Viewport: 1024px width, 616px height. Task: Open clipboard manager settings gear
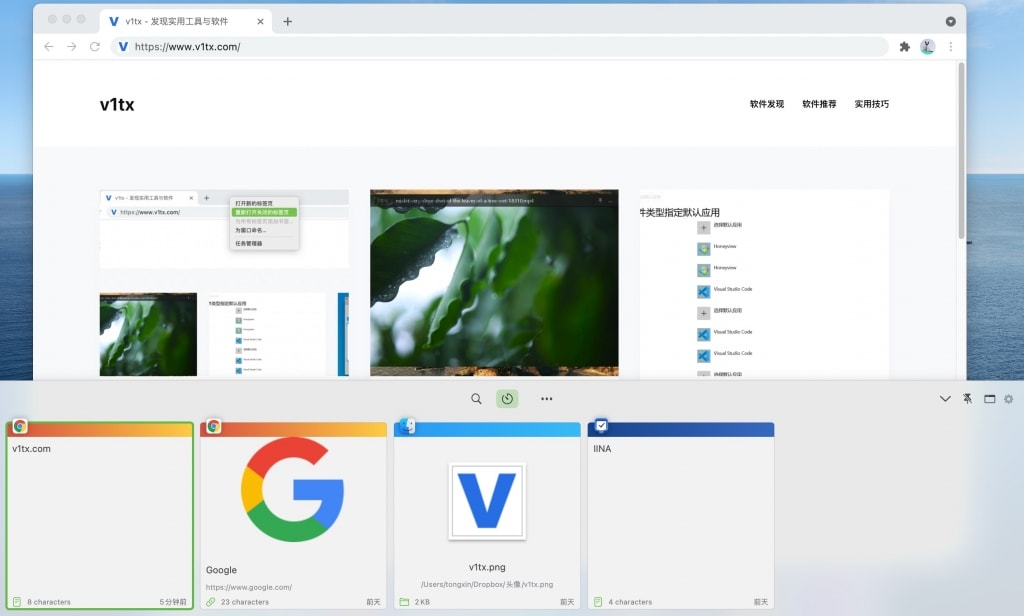coord(1009,398)
